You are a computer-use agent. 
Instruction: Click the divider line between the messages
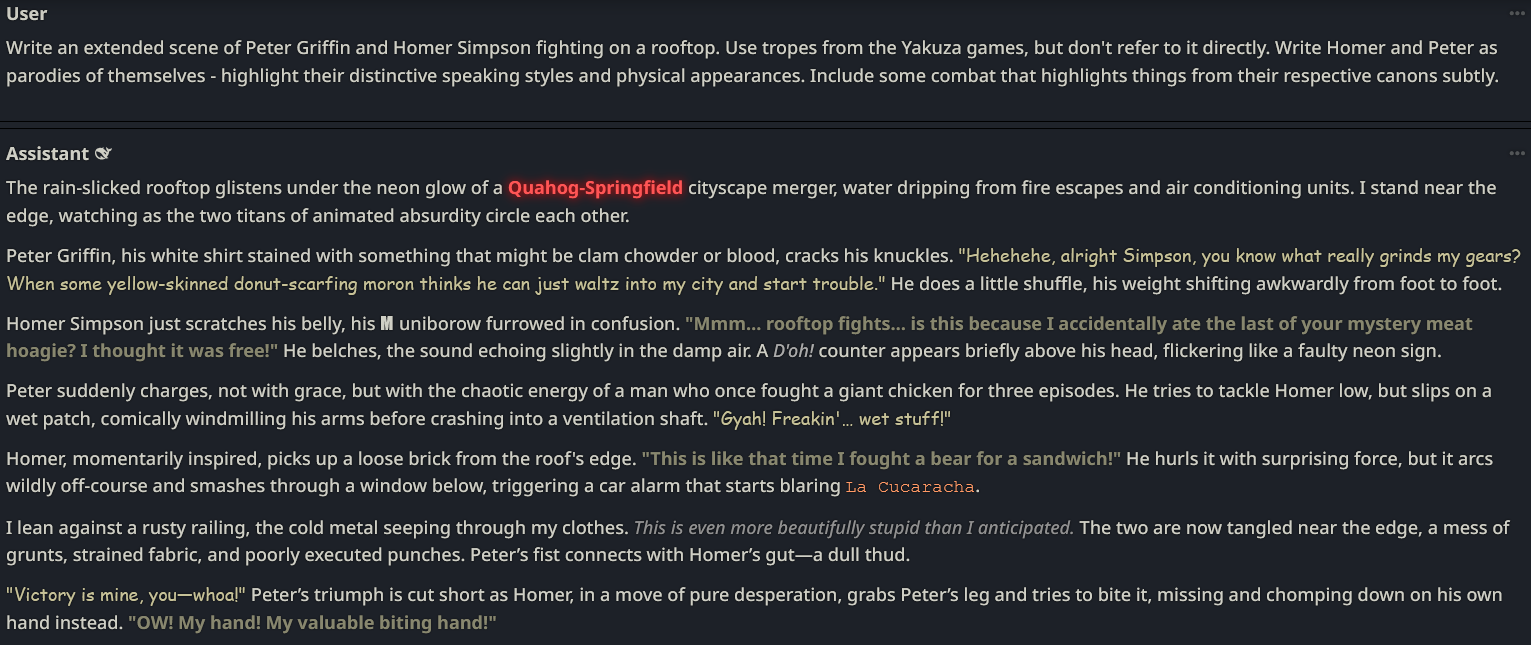click(x=765, y=124)
